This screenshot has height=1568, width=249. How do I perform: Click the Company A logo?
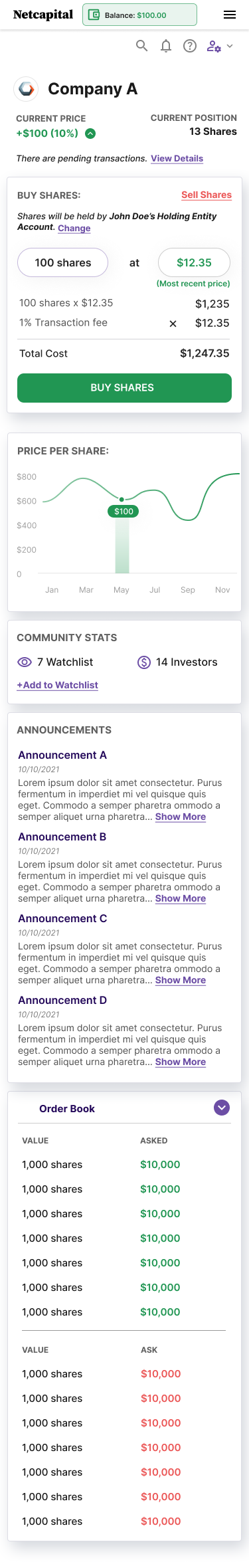coord(27,88)
